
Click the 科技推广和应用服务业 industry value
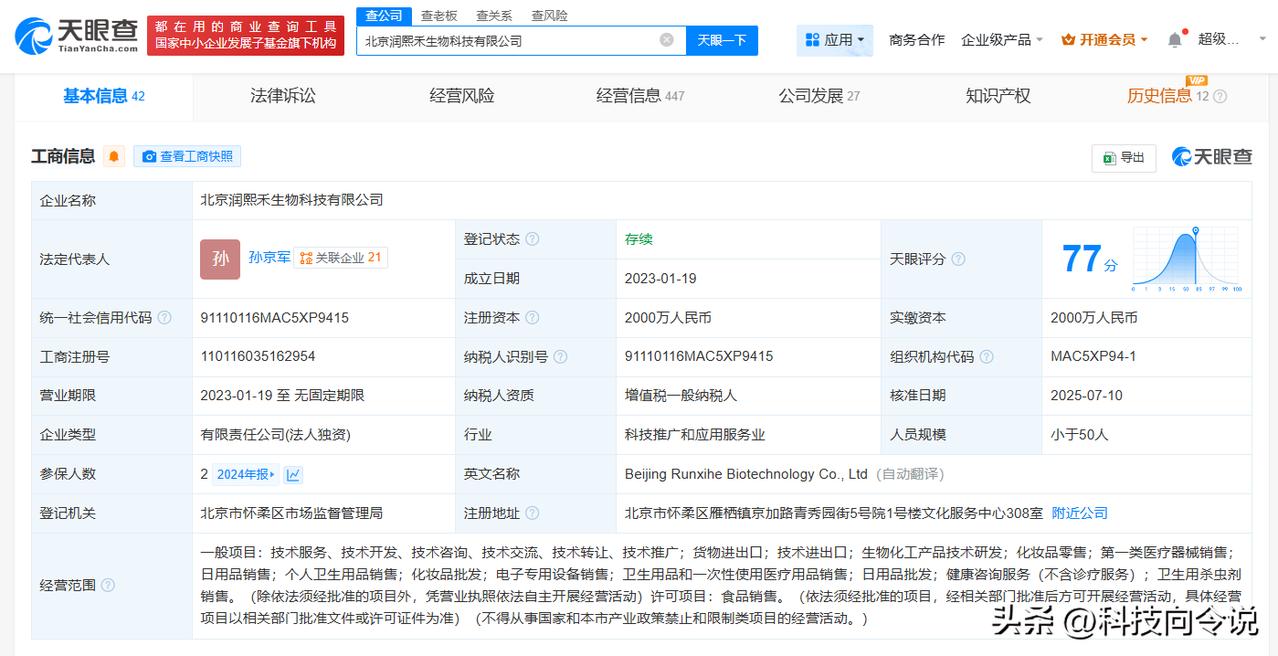pos(695,435)
